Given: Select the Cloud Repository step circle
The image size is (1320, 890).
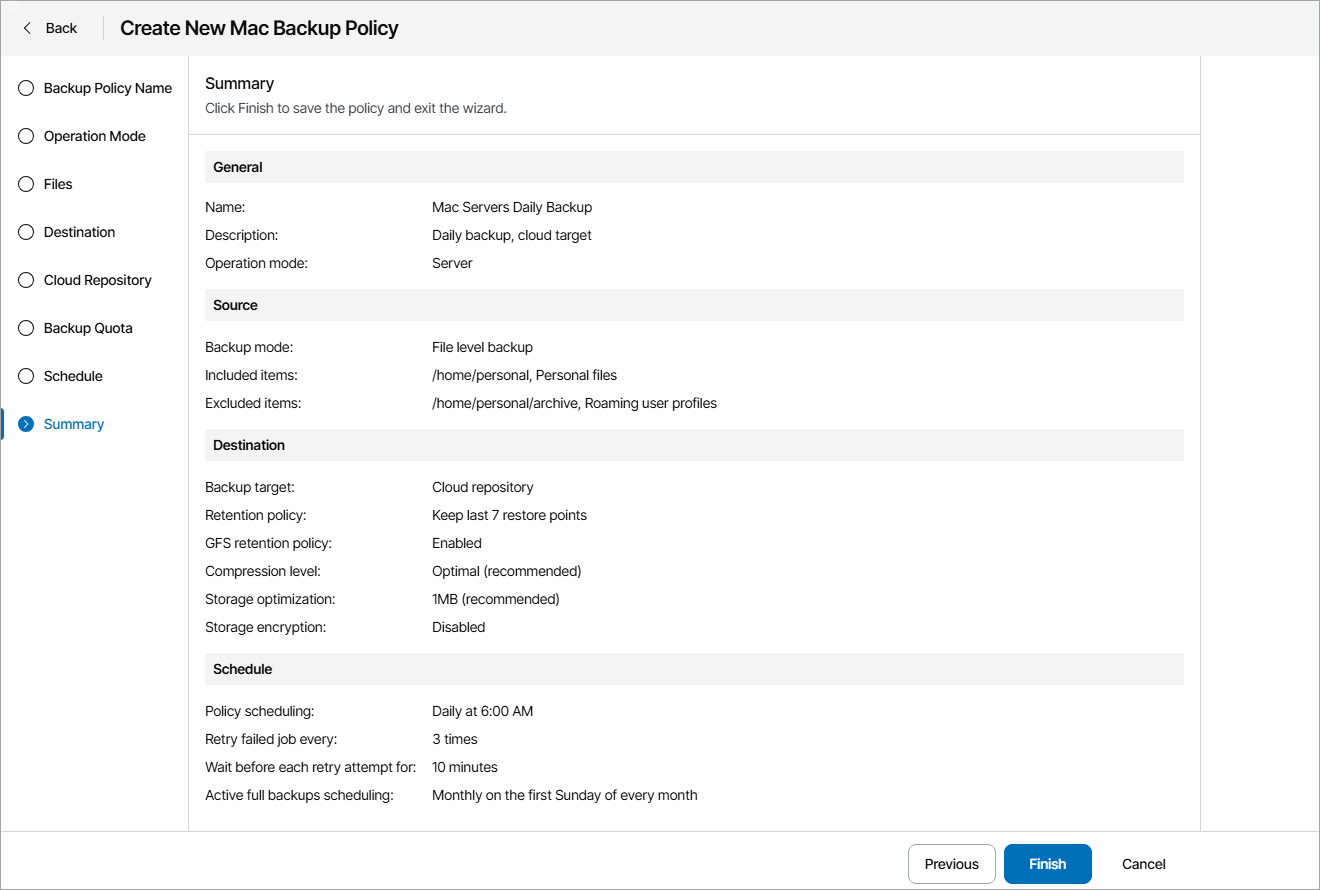Looking at the screenshot, I should click(27, 280).
